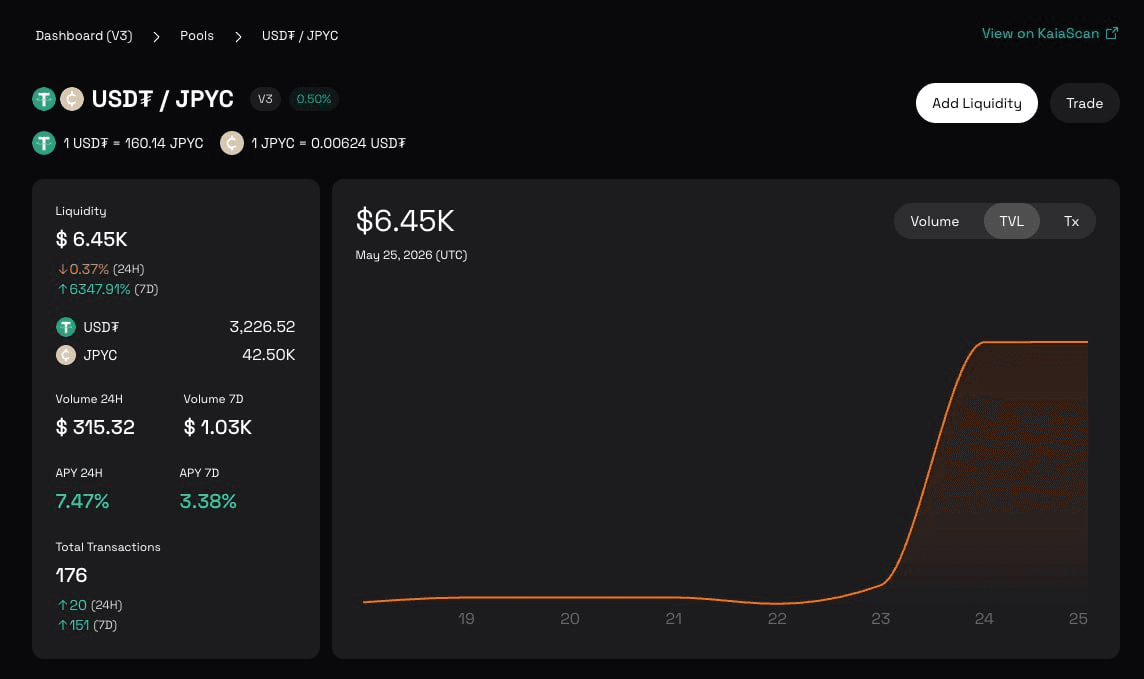Switch chart to Volume tab
Image resolution: width=1144 pixels, height=679 pixels.
click(935, 221)
